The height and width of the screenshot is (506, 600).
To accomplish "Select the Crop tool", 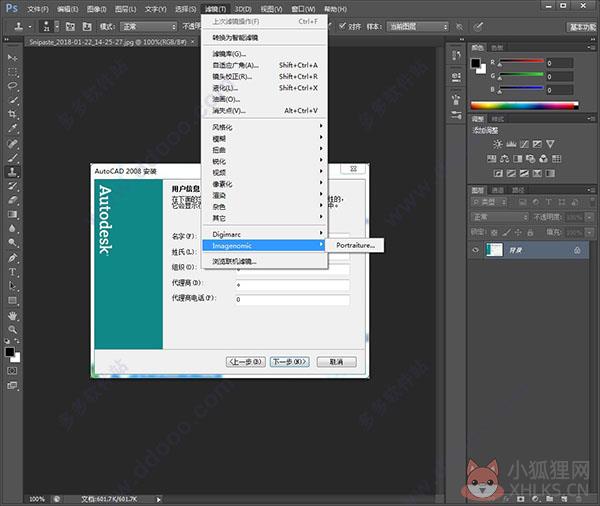I will [x=12, y=114].
